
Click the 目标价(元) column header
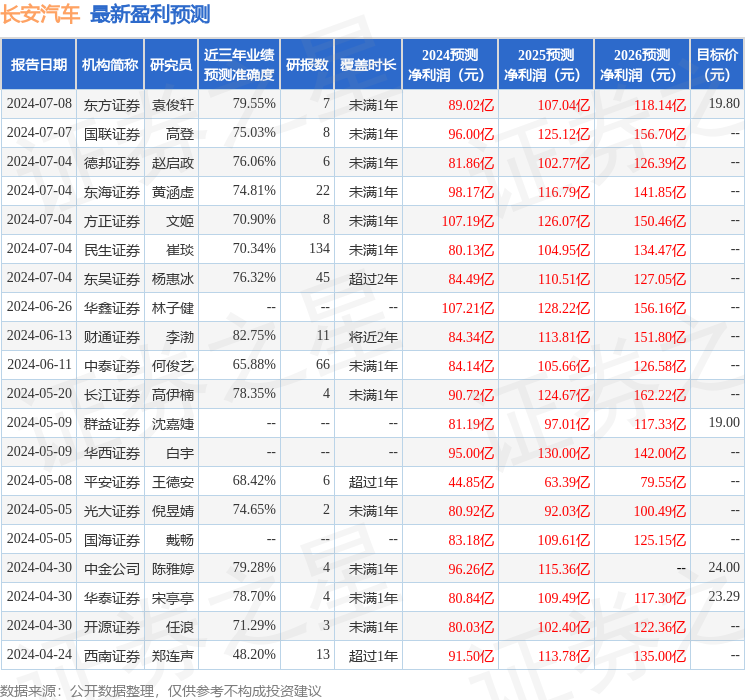716,64
